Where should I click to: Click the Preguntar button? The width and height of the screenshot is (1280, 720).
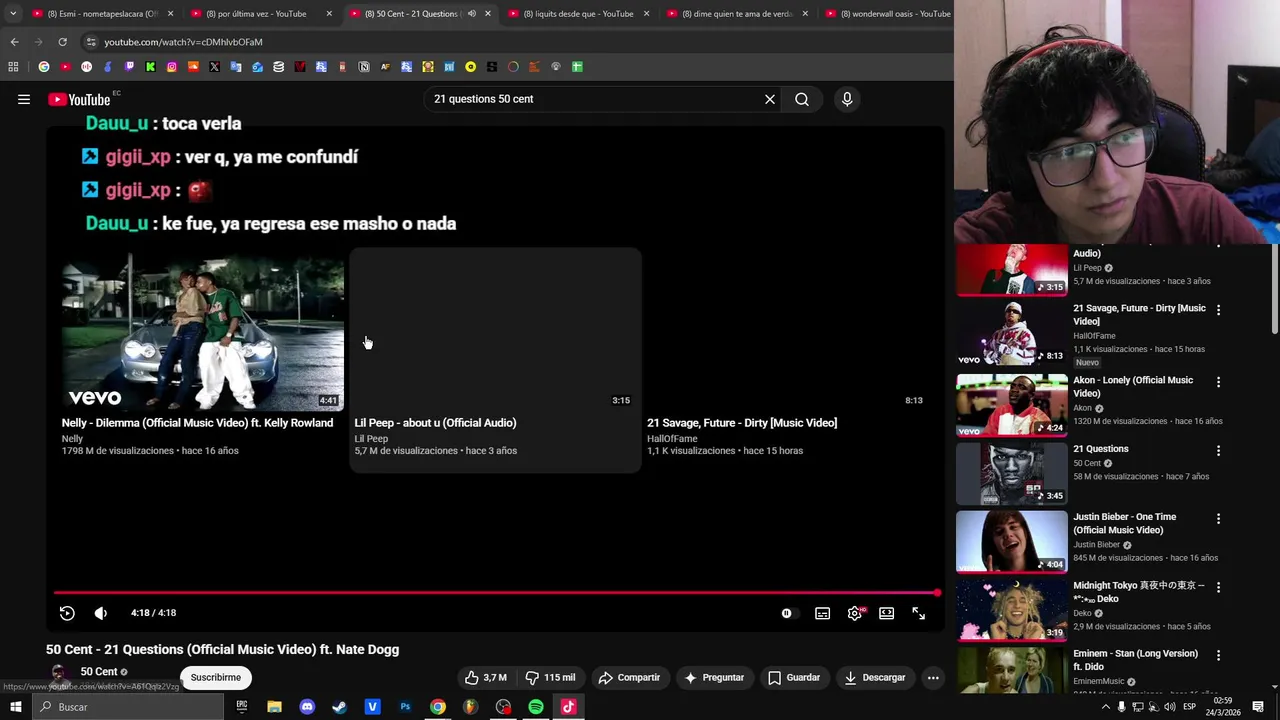click(x=714, y=677)
